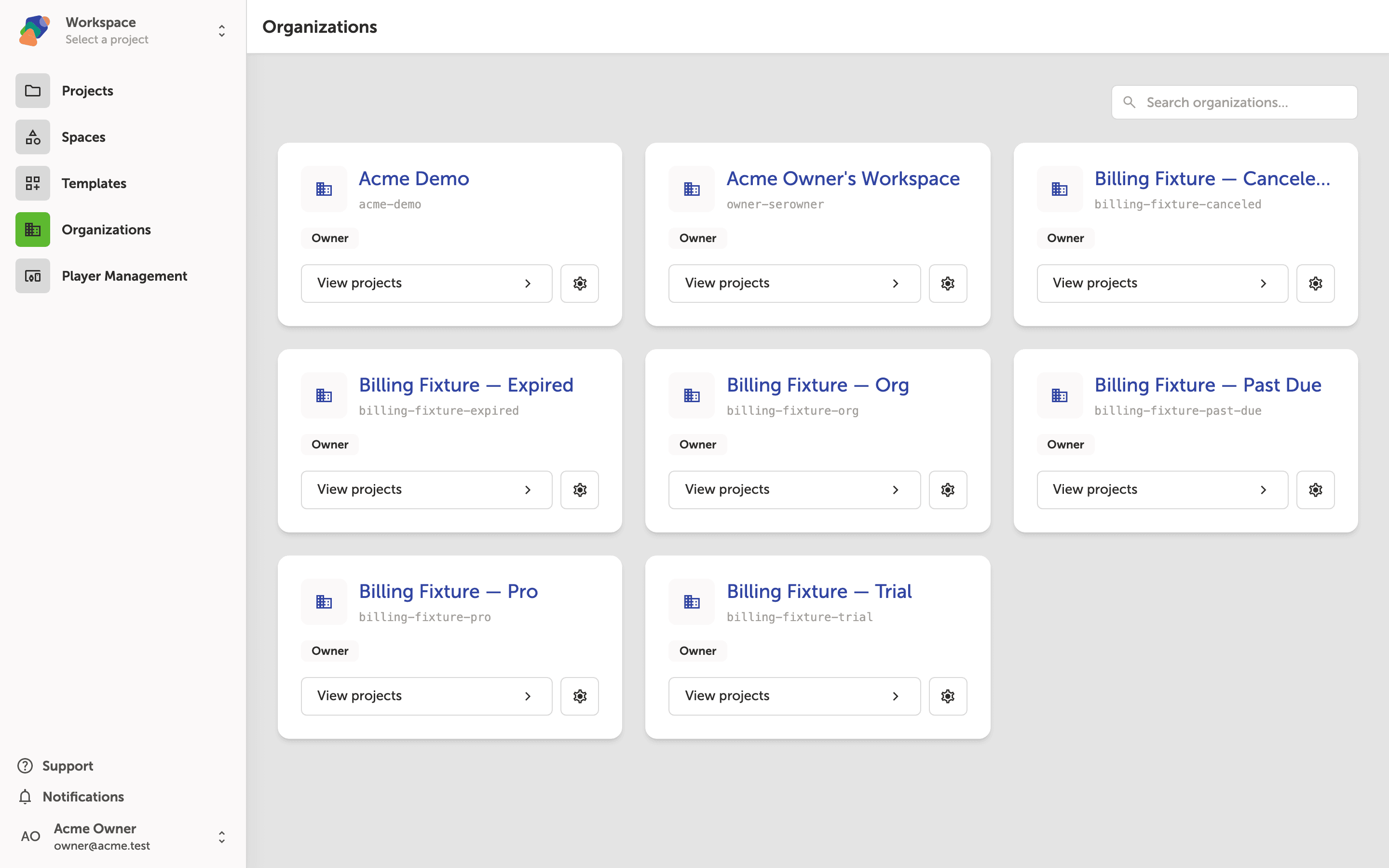This screenshot has width=1389, height=868.
Task: Click the workspace logo at top left
Action: (34, 30)
